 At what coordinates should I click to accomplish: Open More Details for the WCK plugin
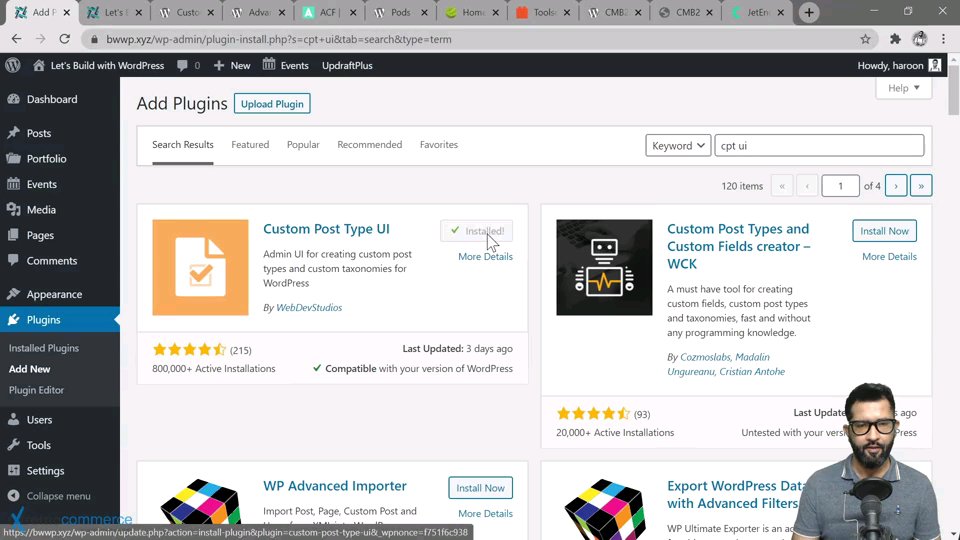pos(889,257)
